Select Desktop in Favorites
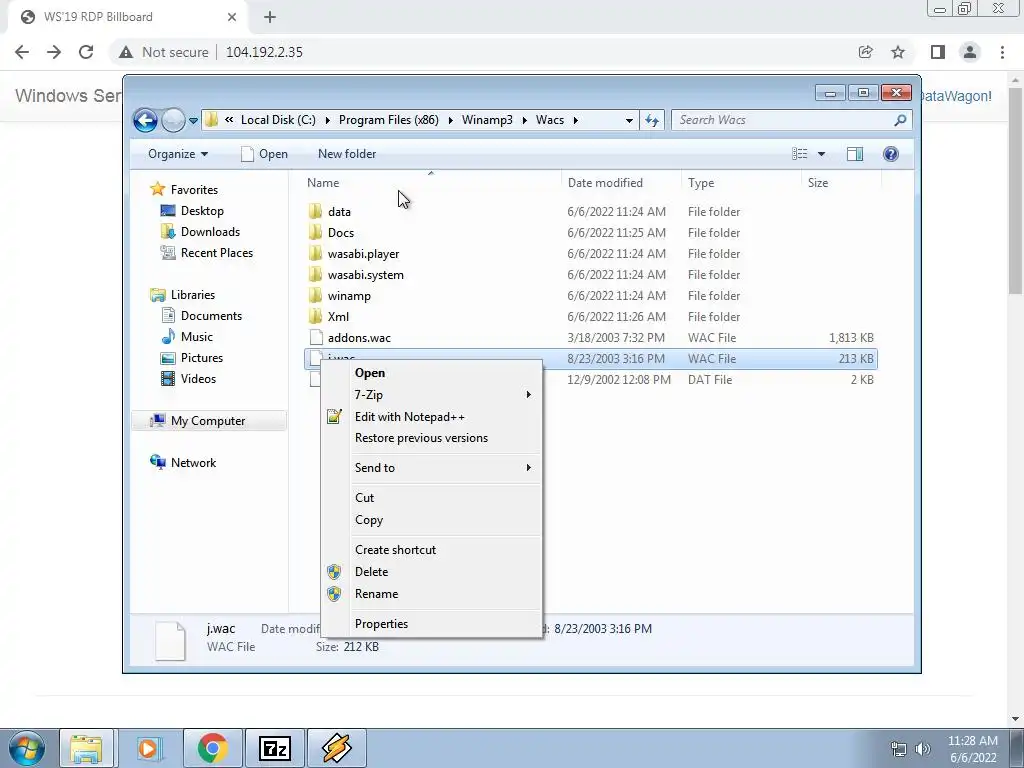This screenshot has width=1024, height=768. pos(202,211)
